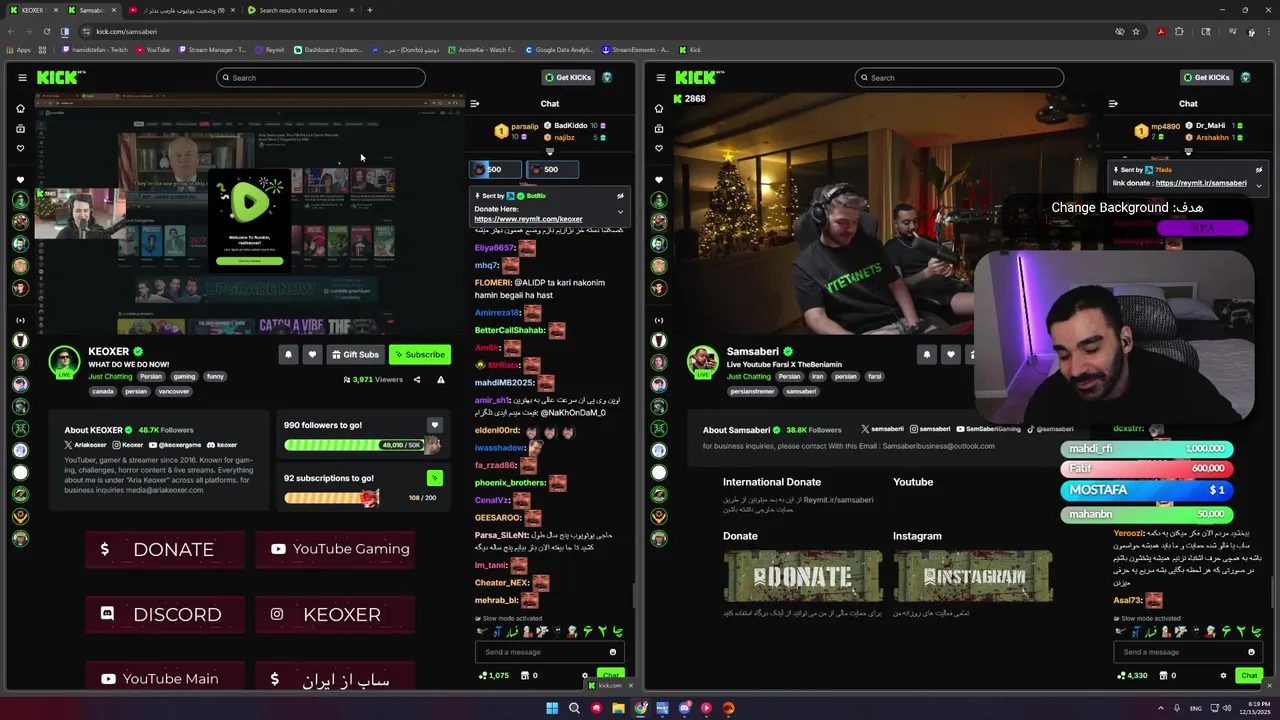Toggle the Samsaberi notification bell
This screenshot has height=720, width=1280.
point(926,354)
